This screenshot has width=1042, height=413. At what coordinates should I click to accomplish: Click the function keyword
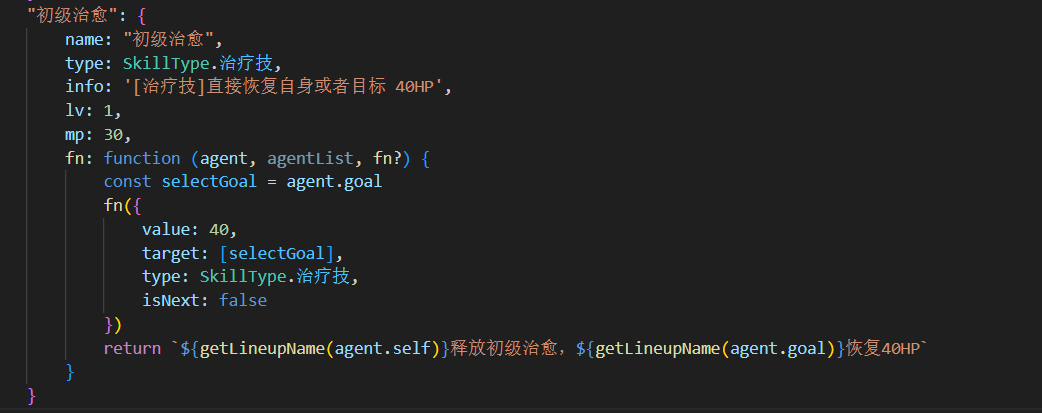tap(141, 158)
